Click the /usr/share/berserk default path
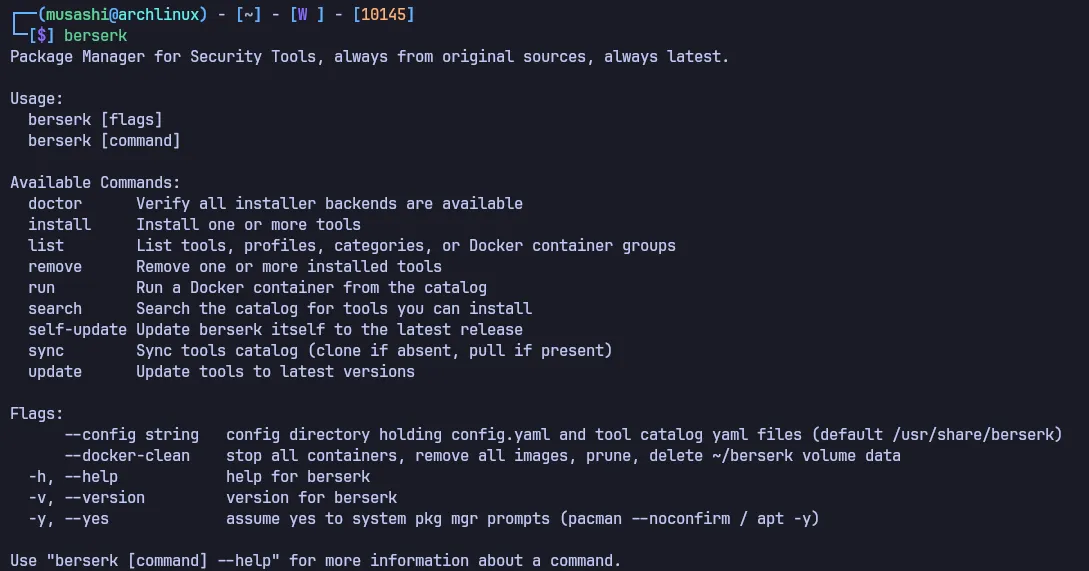 (x=973, y=435)
